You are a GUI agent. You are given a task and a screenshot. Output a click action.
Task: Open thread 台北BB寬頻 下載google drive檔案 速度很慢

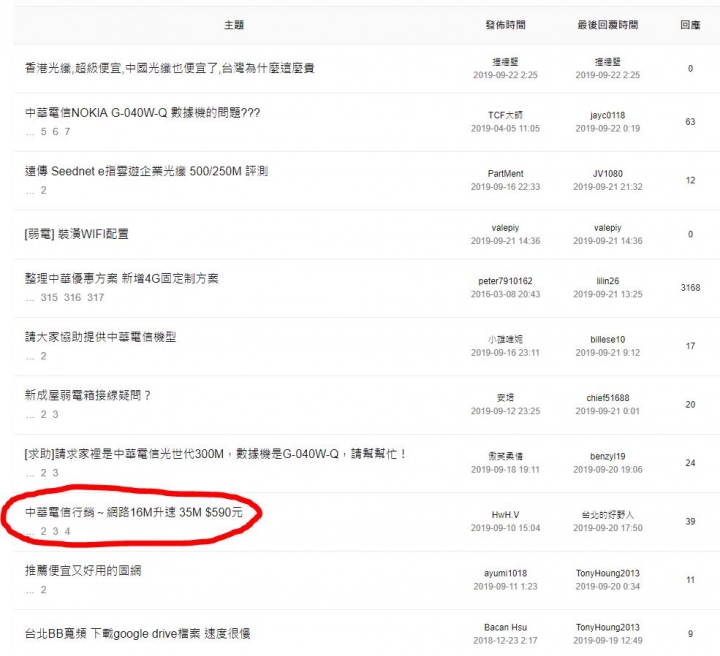coord(137,634)
